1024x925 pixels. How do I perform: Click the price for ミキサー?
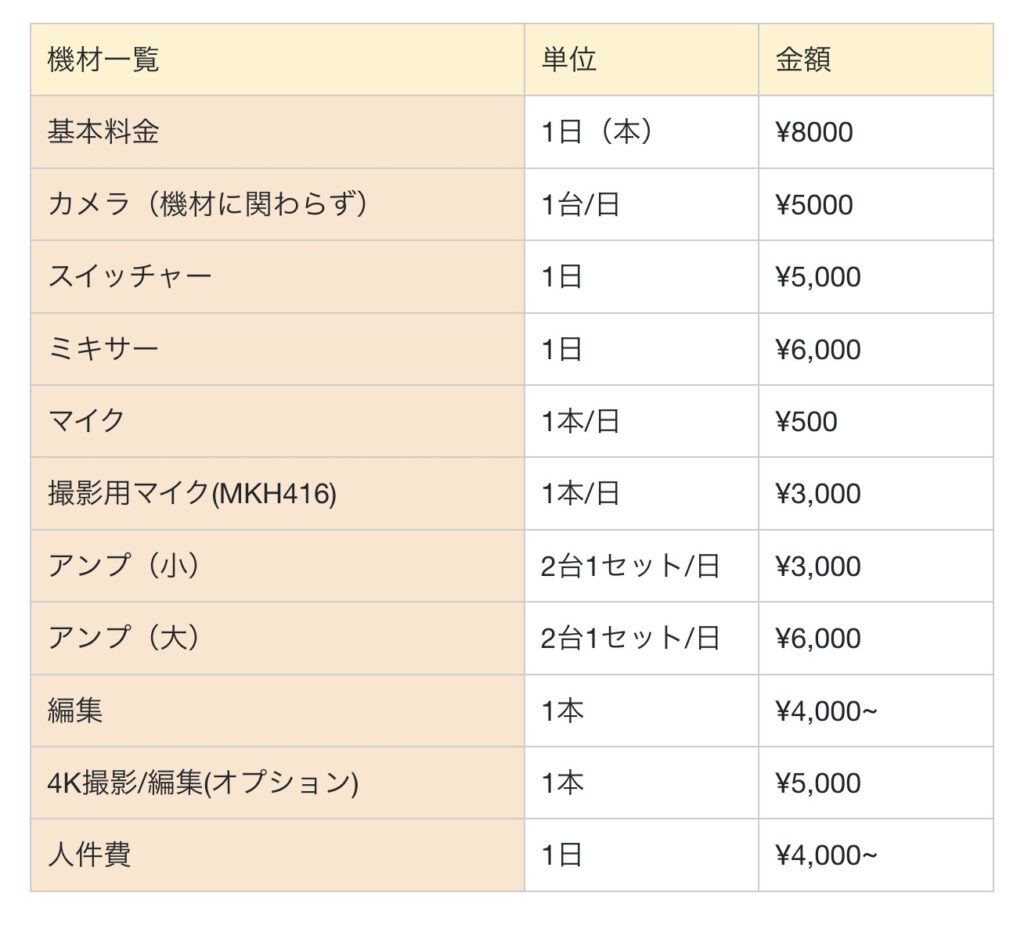(818, 350)
